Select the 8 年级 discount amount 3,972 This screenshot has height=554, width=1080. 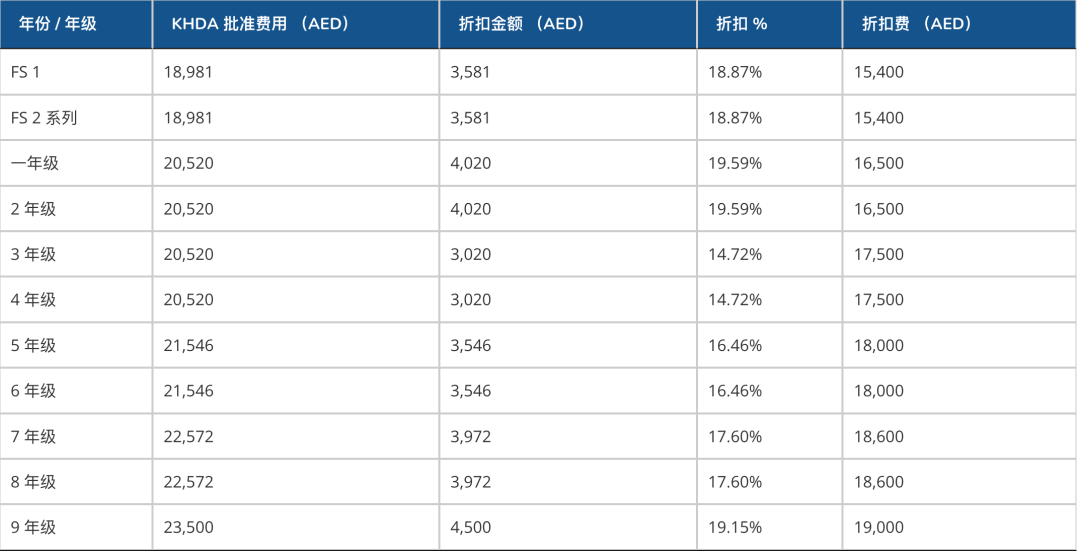click(x=471, y=482)
